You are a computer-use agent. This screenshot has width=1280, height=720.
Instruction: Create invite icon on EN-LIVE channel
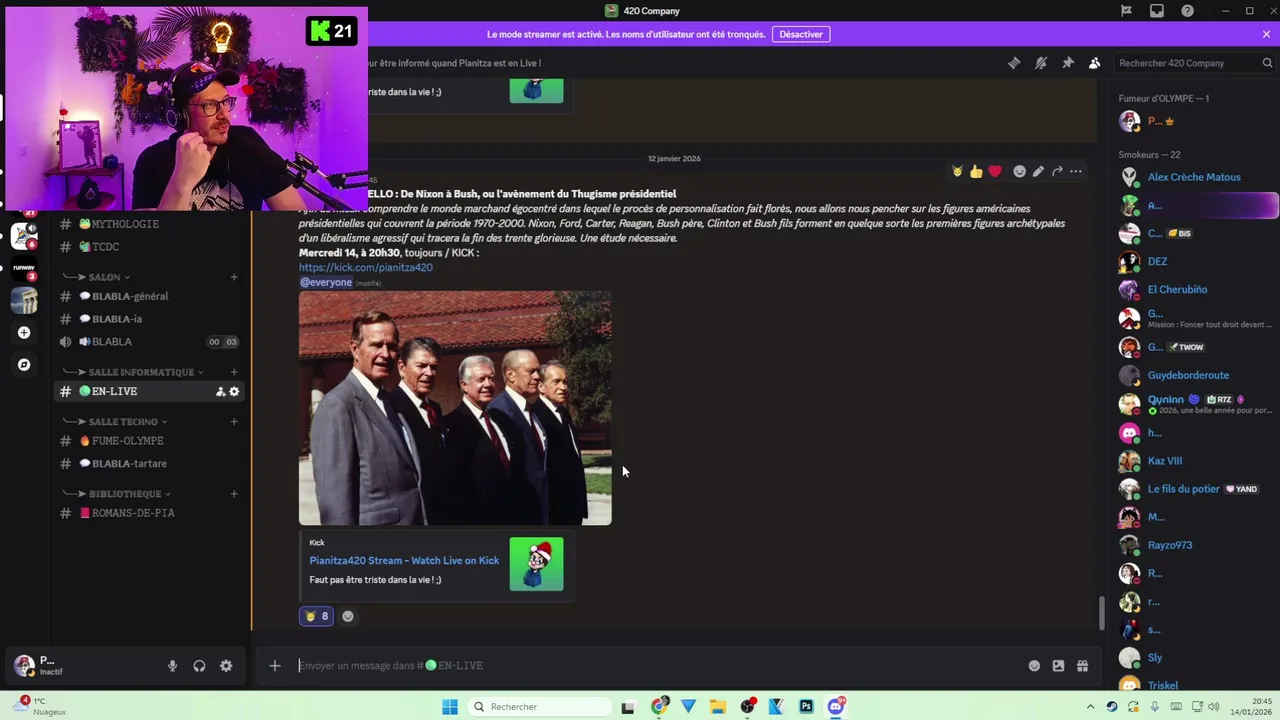(220, 392)
